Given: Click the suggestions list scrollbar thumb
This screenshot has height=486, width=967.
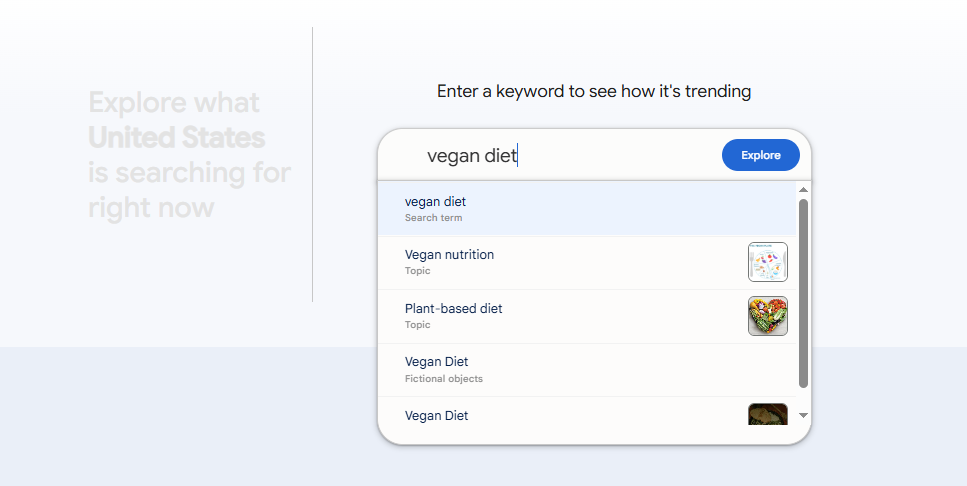Looking at the screenshot, I should (x=803, y=294).
